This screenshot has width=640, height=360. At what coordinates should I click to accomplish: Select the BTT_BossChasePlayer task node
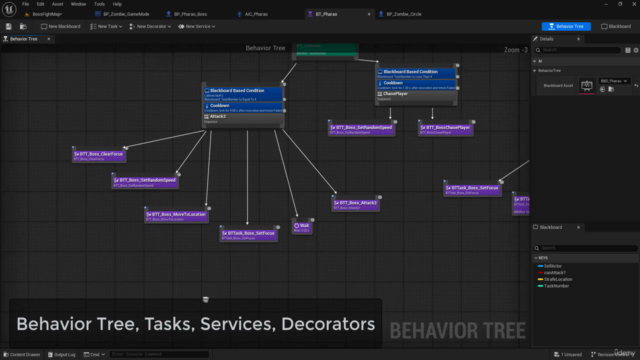(446, 129)
